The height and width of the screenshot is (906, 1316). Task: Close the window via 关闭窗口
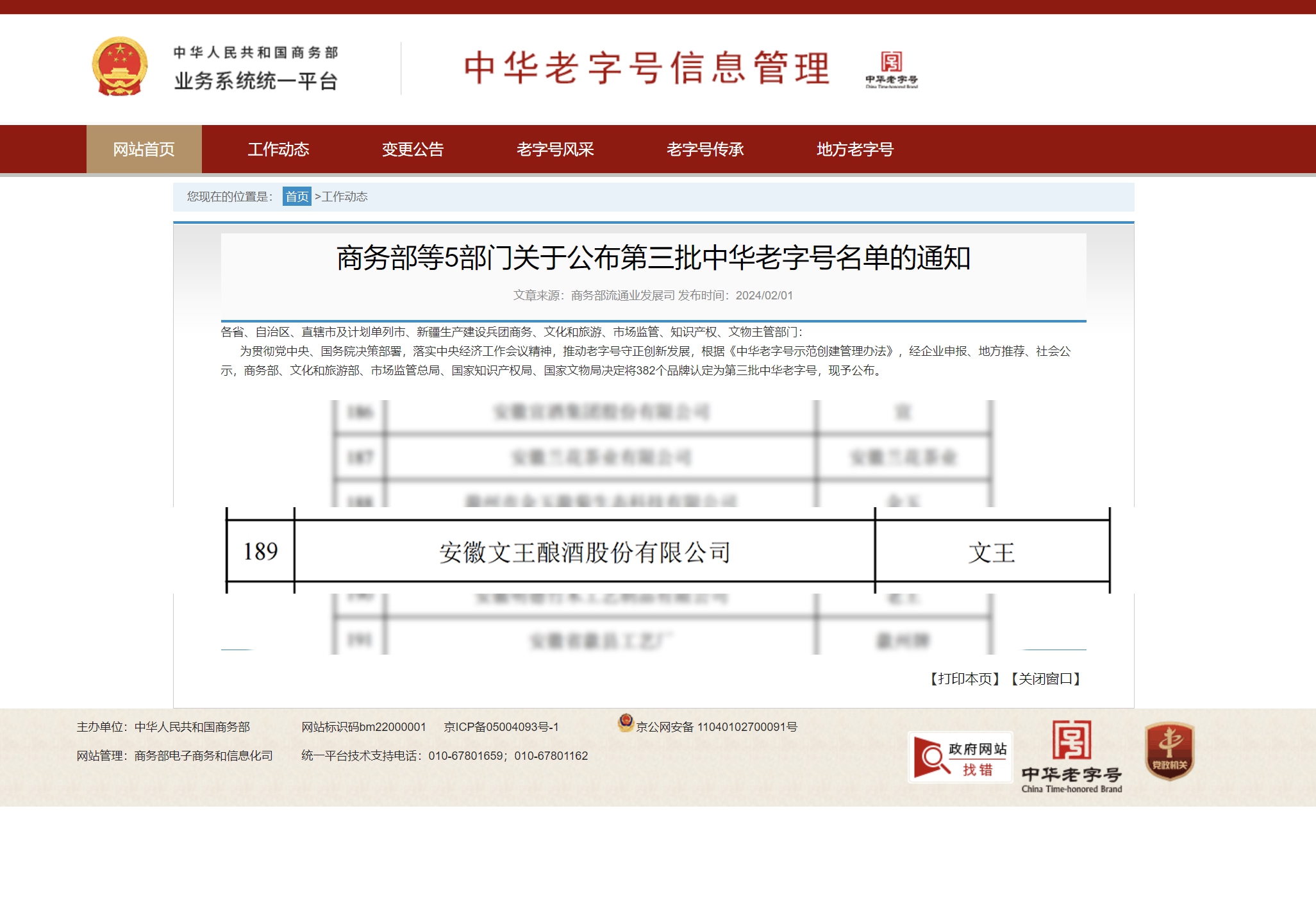(1045, 679)
